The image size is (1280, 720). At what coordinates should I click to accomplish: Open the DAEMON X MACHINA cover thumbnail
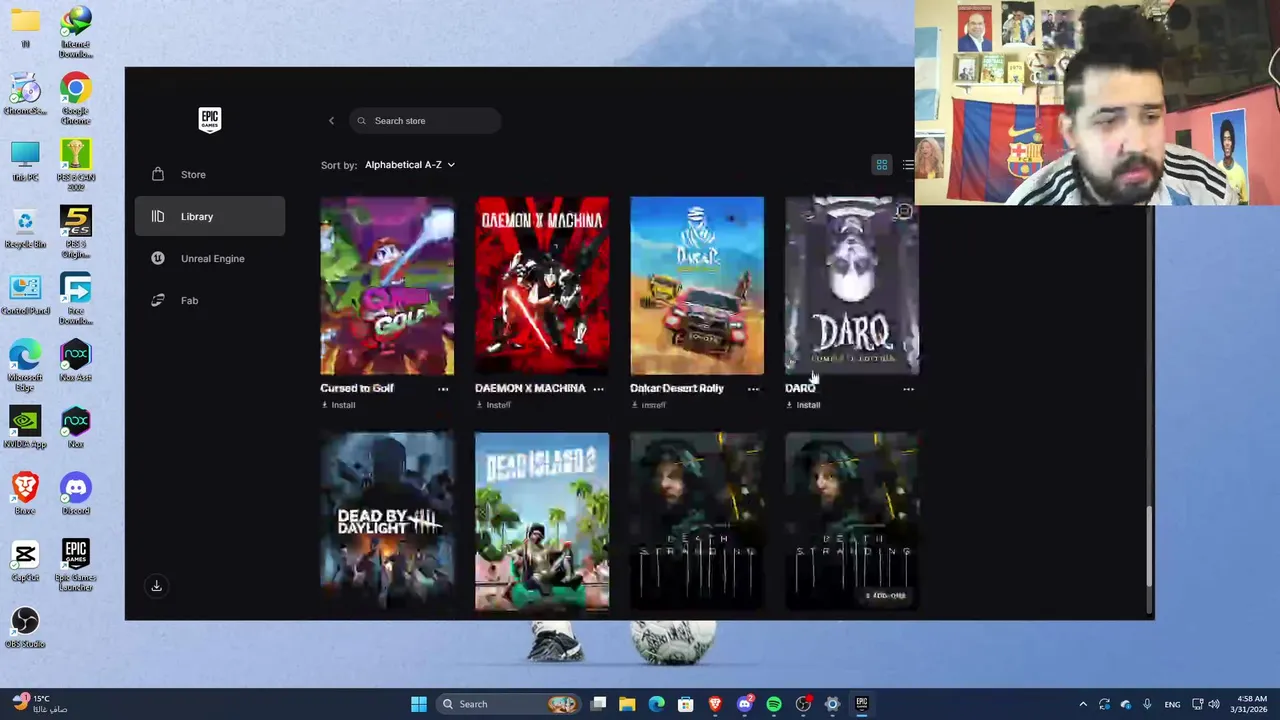[x=542, y=286]
